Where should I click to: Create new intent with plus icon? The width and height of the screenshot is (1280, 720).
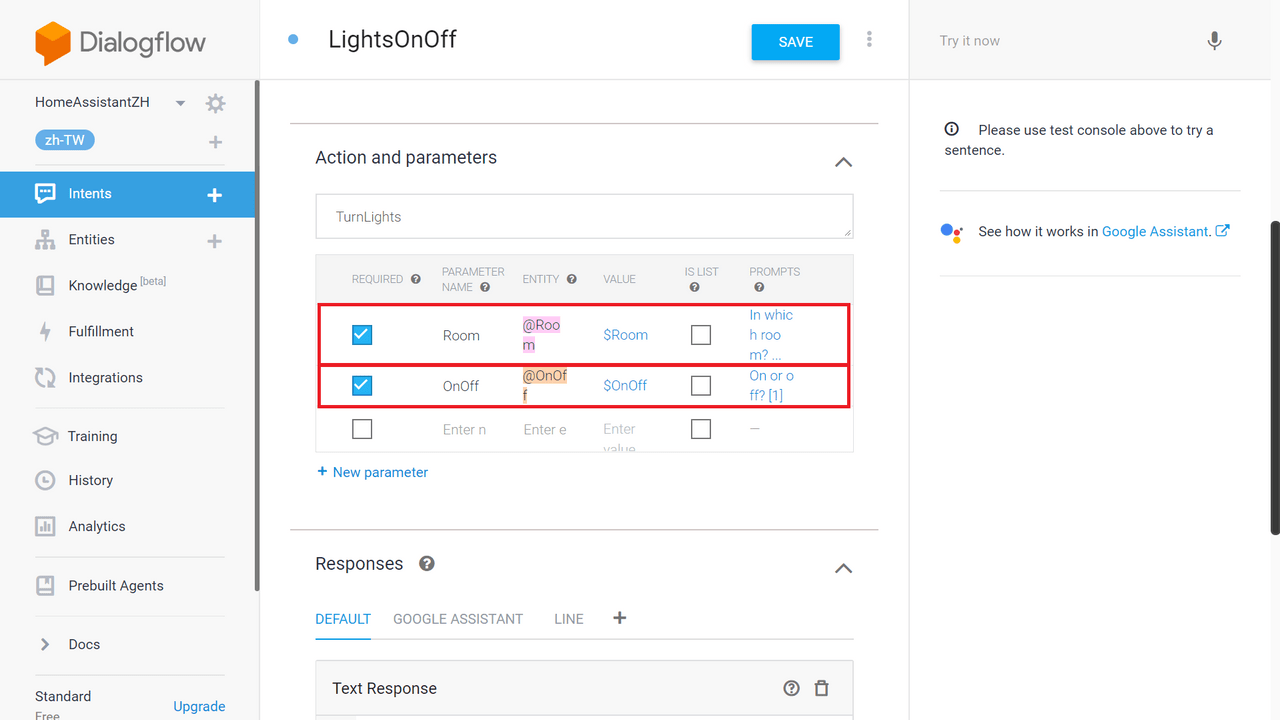pyautogui.click(x=214, y=195)
